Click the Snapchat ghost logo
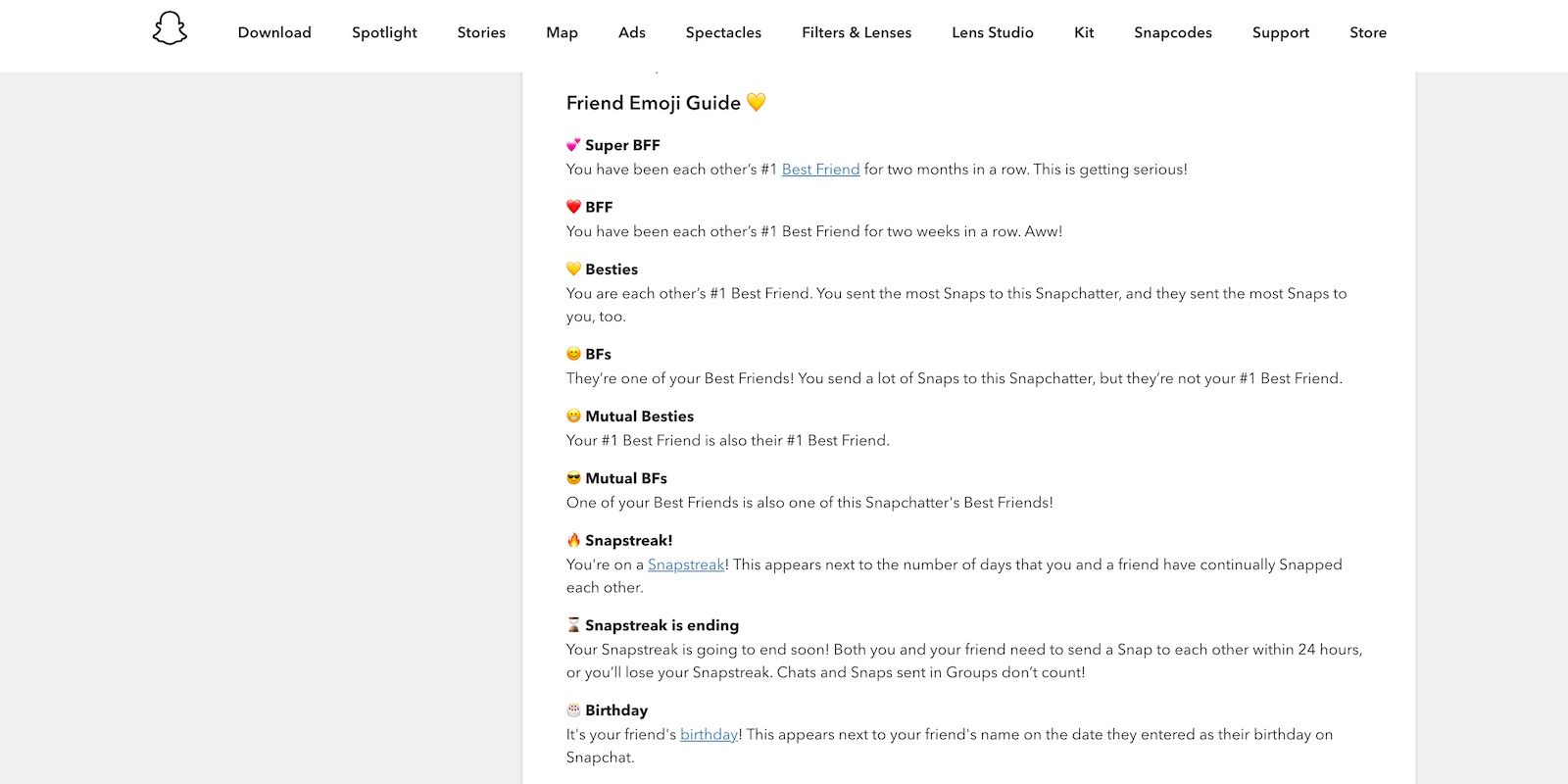This screenshot has width=1568, height=784. click(x=170, y=29)
